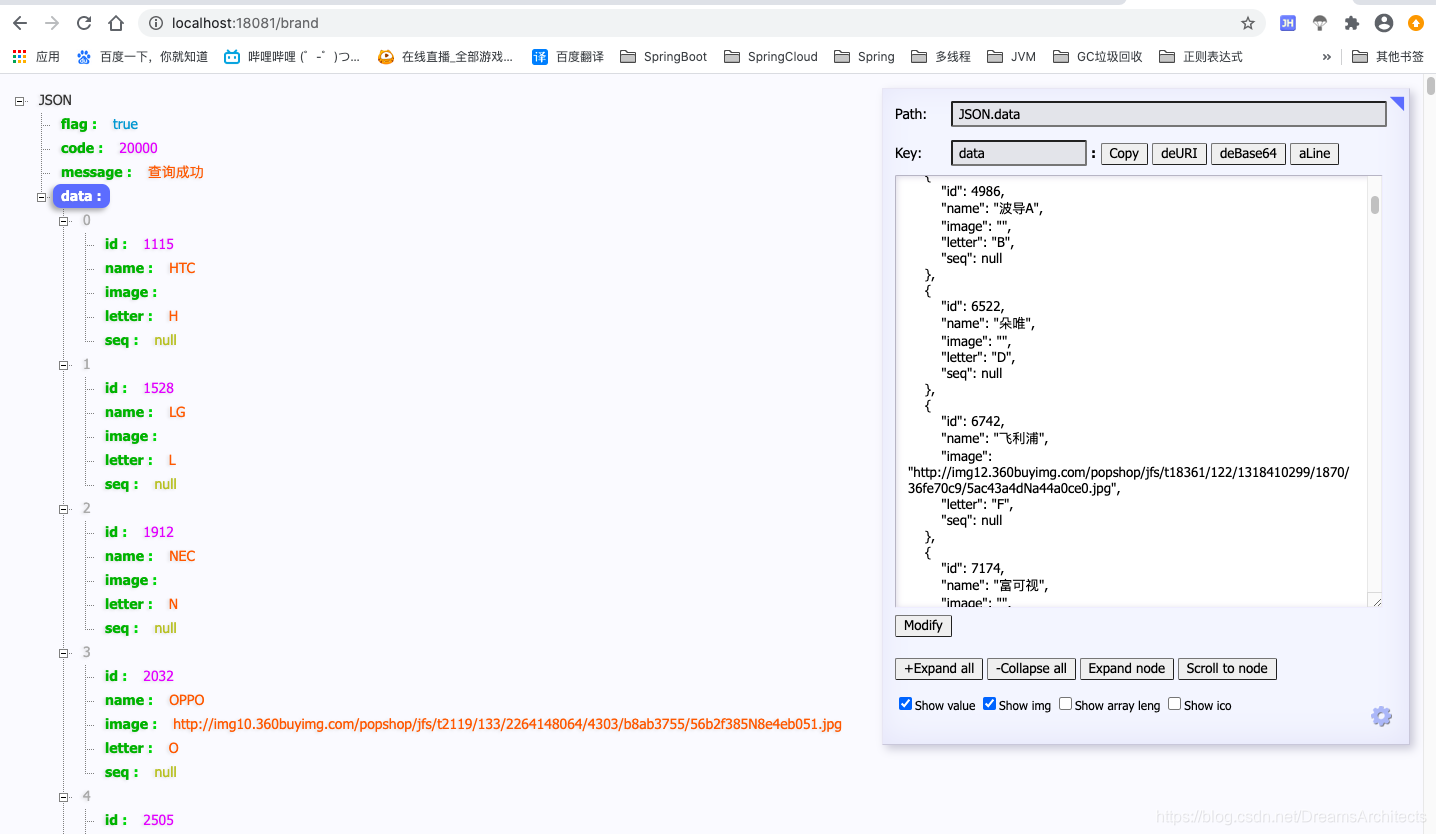Uncheck the Show value checkbox
Image resolution: width=1436 pixels, height=835 pixels.
906,704
